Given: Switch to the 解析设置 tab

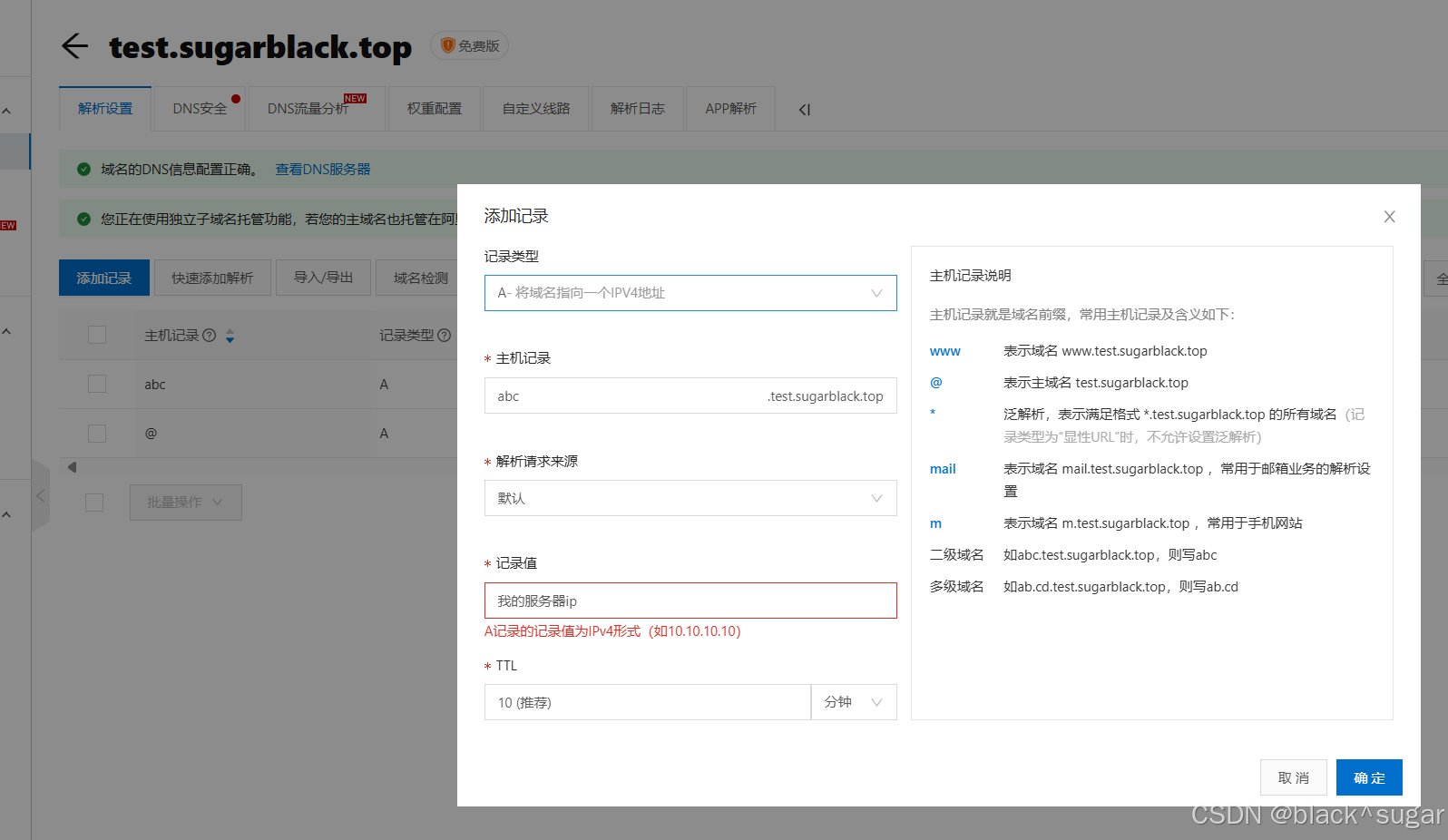Looking at the screenshot, I should click(105, 109).
